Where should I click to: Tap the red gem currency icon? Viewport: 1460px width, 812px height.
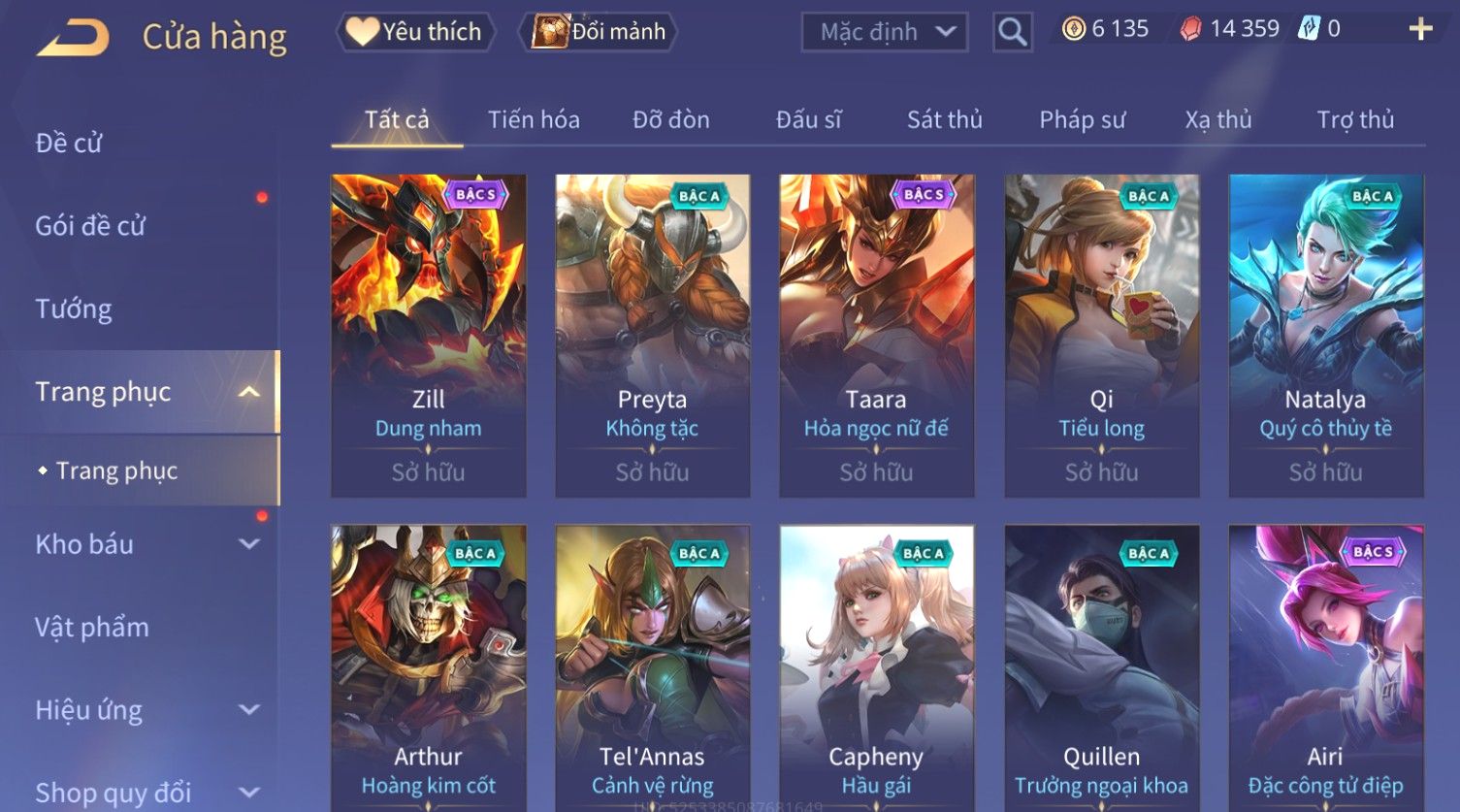point(1190,29)
